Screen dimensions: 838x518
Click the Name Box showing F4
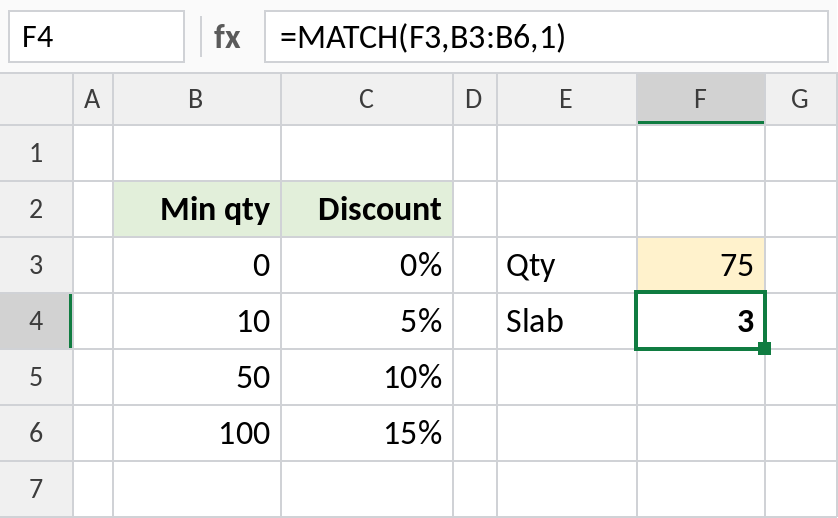pyautogui.click(x=96, y=37)
